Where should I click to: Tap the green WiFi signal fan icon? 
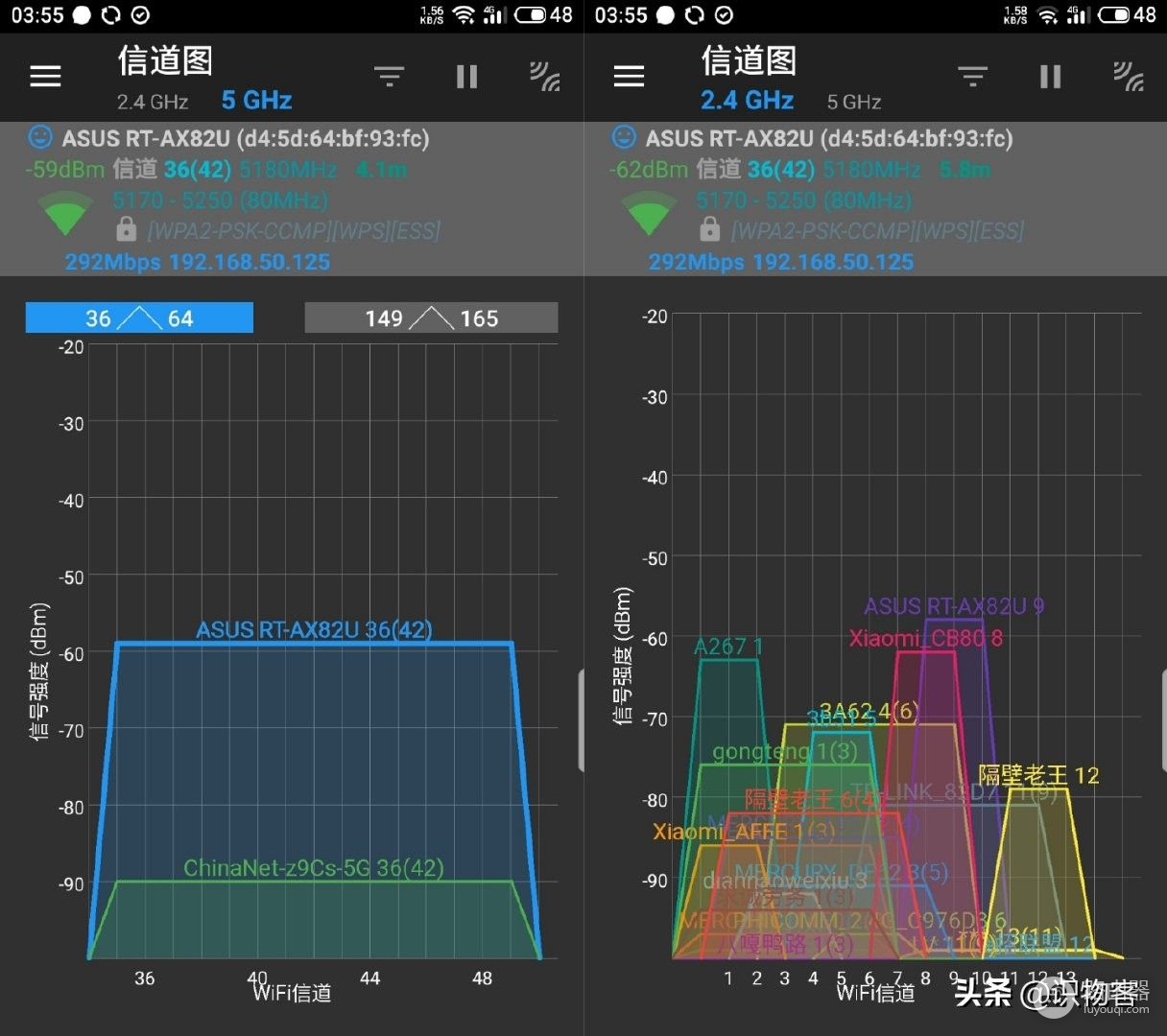65,211
